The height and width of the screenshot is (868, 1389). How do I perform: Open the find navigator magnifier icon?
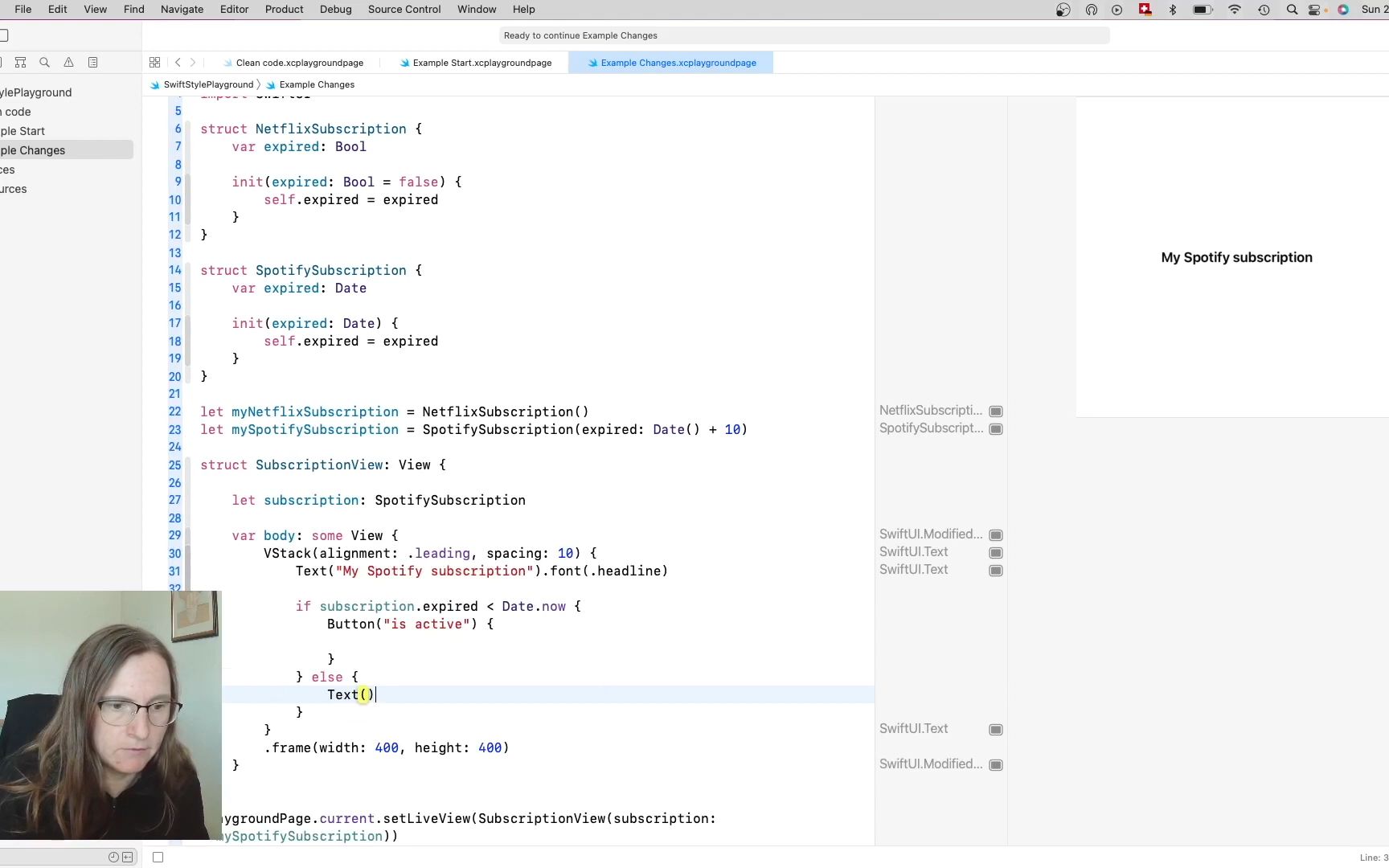coord(45,63)
